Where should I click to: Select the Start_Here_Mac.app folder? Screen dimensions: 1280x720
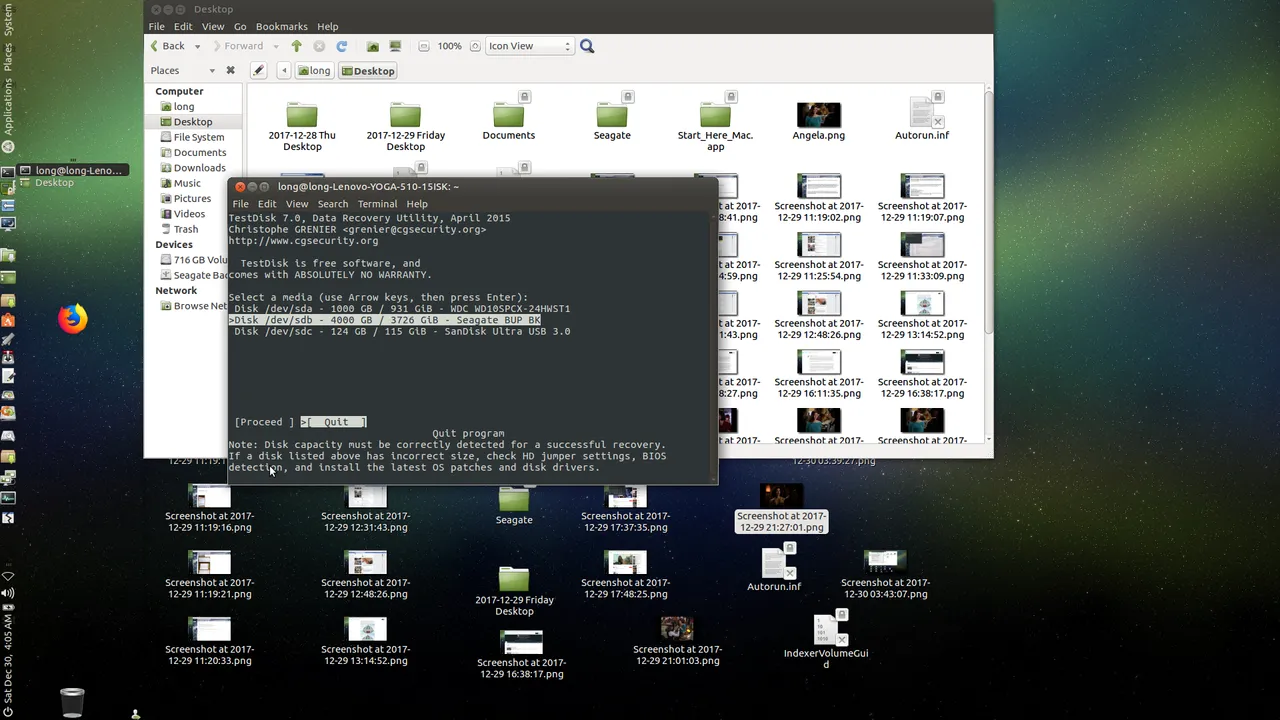[715, 127]
